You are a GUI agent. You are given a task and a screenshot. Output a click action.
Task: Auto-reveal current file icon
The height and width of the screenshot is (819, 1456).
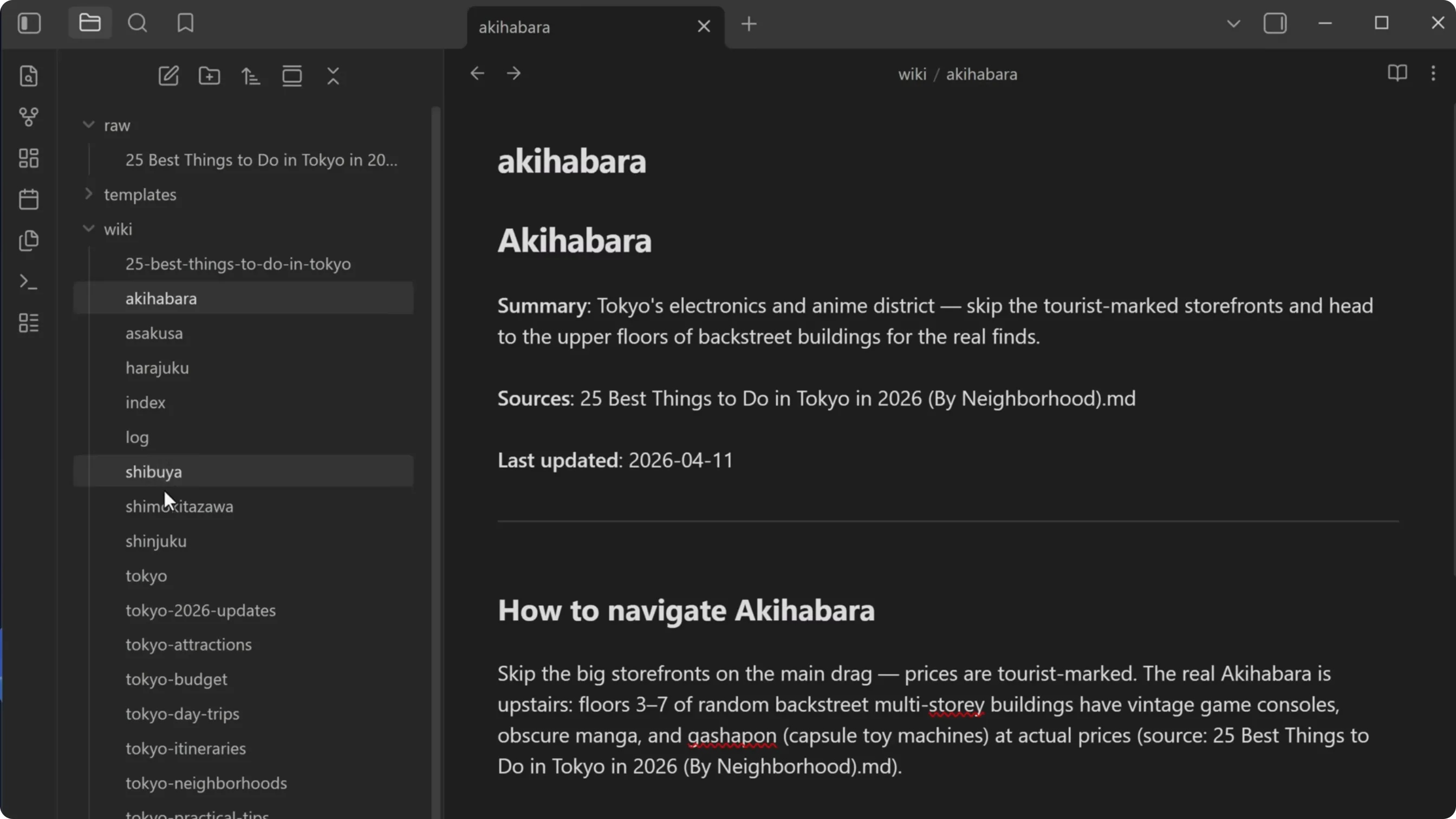coord(292,76)
